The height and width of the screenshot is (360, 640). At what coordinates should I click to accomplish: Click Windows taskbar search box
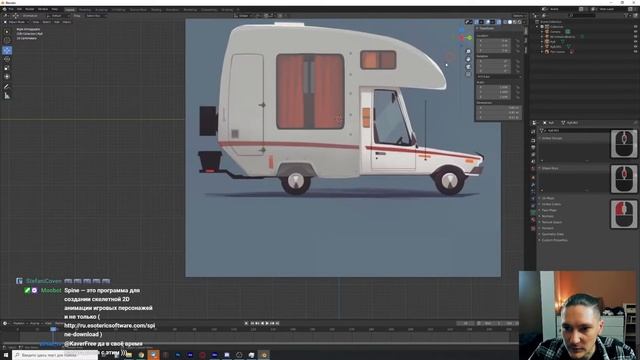coord(55,355)
